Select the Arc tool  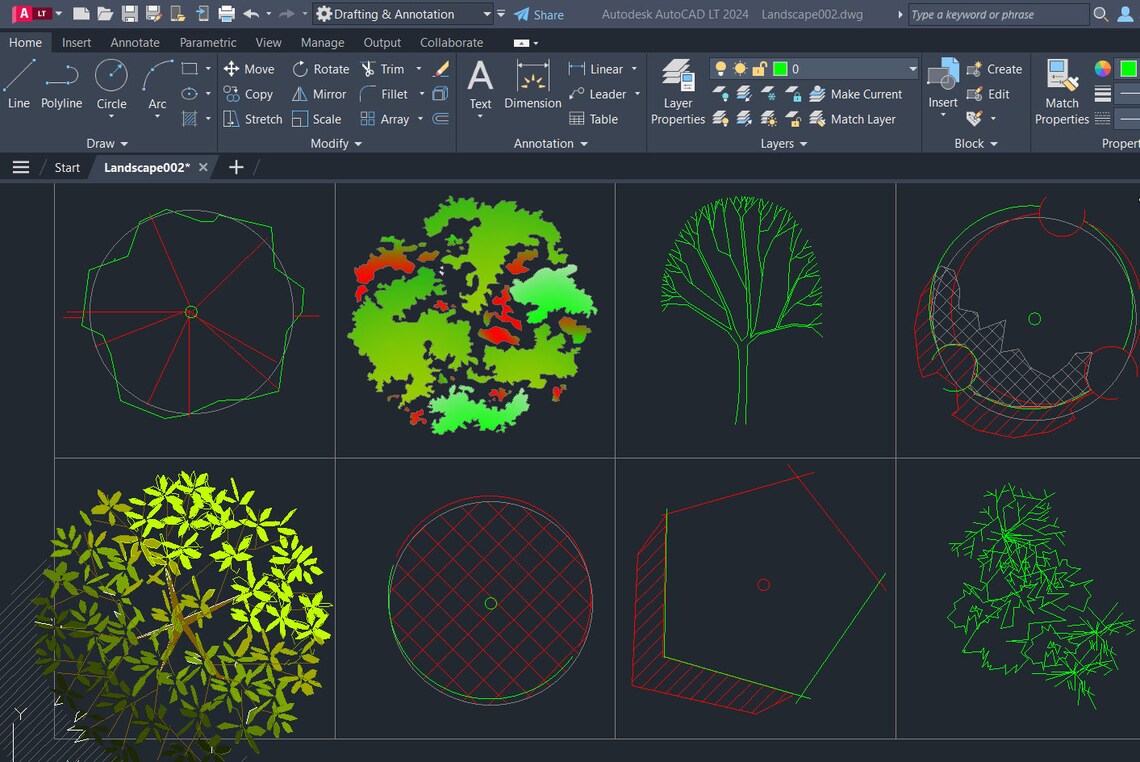point(156,89)
